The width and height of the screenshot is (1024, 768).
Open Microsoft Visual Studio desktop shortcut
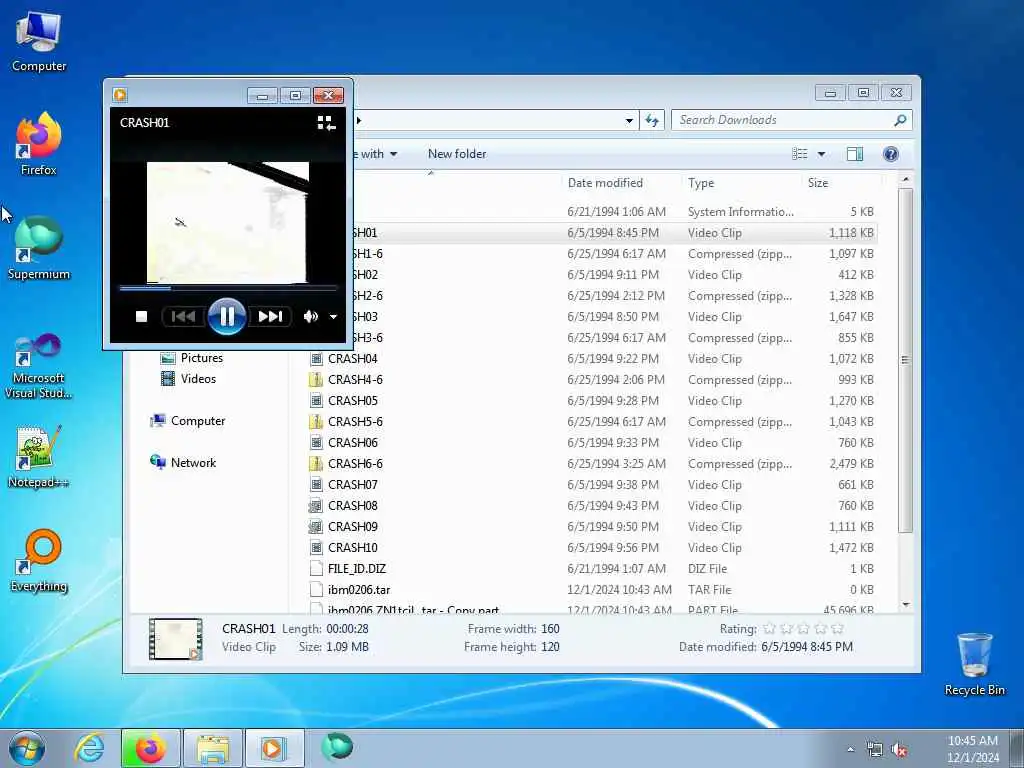click(x=39, y=366)
